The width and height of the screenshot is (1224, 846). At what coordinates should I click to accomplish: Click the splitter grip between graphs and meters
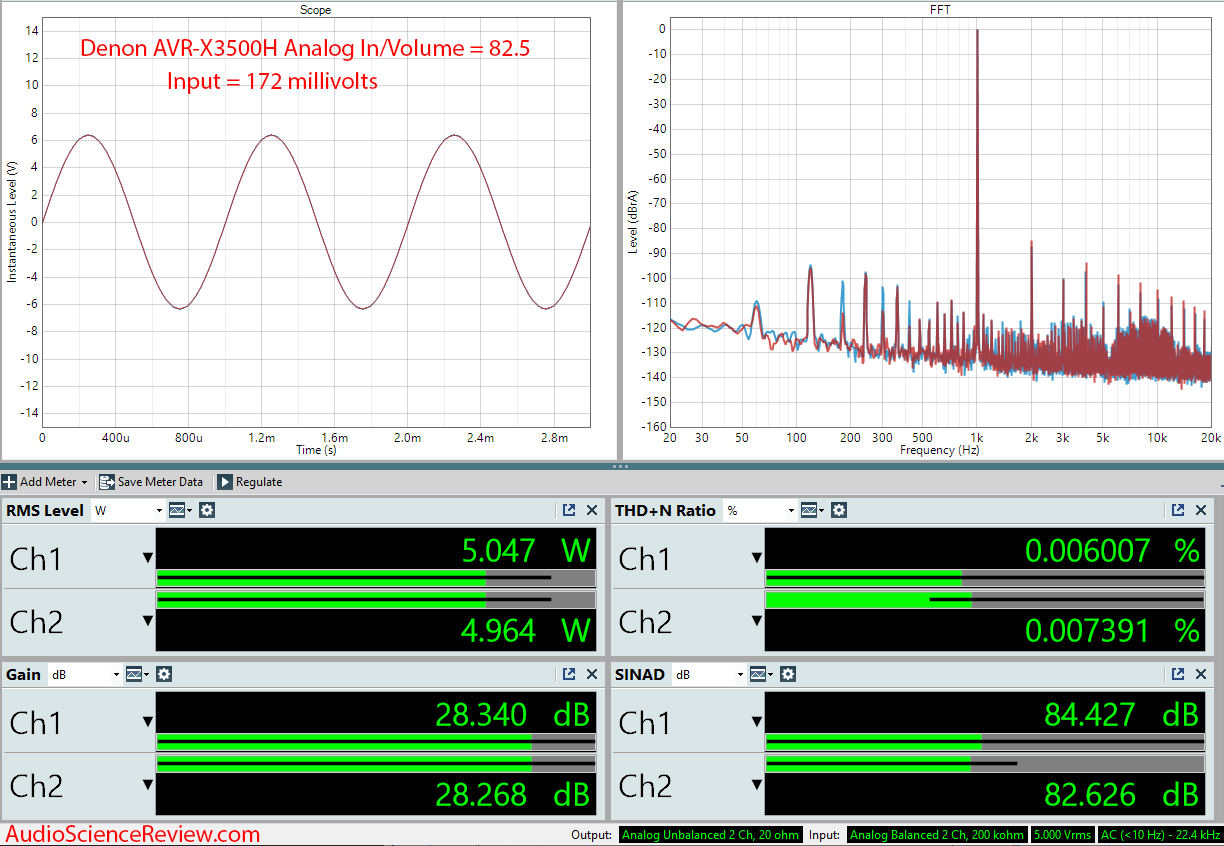point(620,466)
